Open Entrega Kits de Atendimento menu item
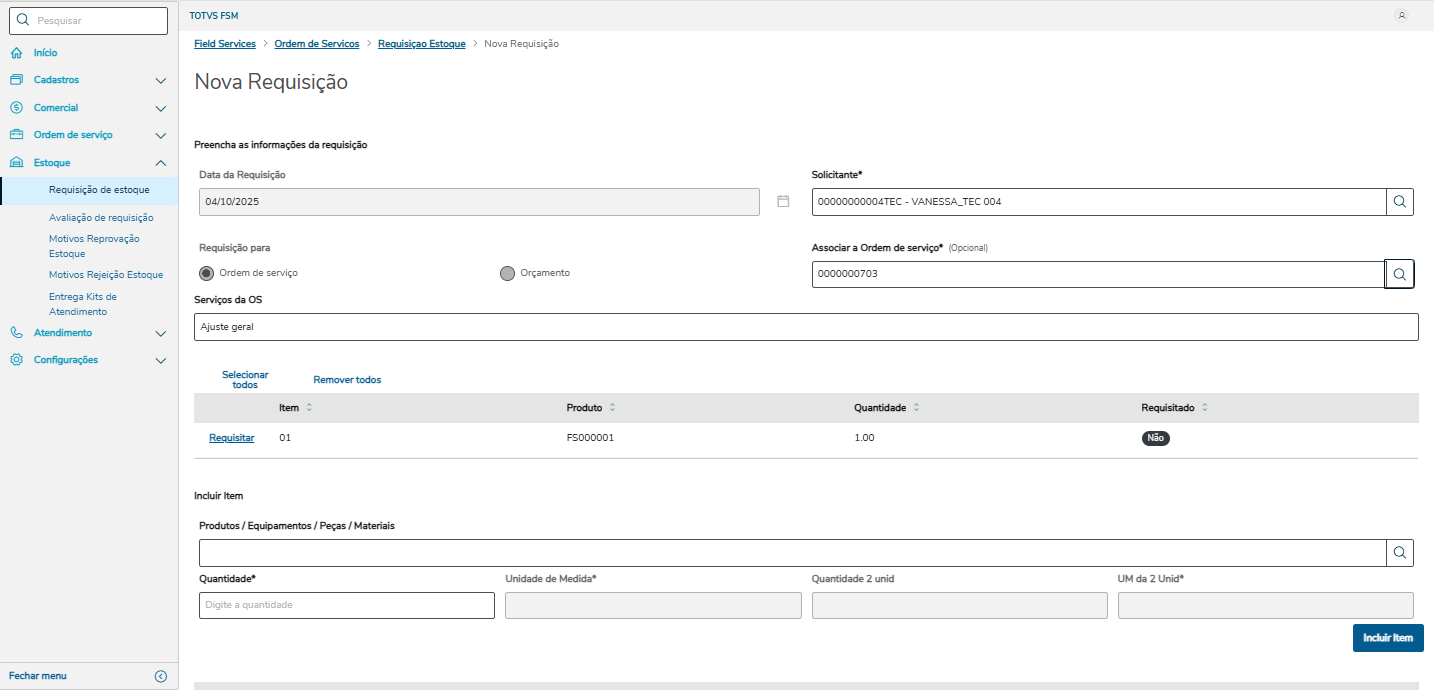The height and width of the screenshot is (690, 1434). click(83, 304)
